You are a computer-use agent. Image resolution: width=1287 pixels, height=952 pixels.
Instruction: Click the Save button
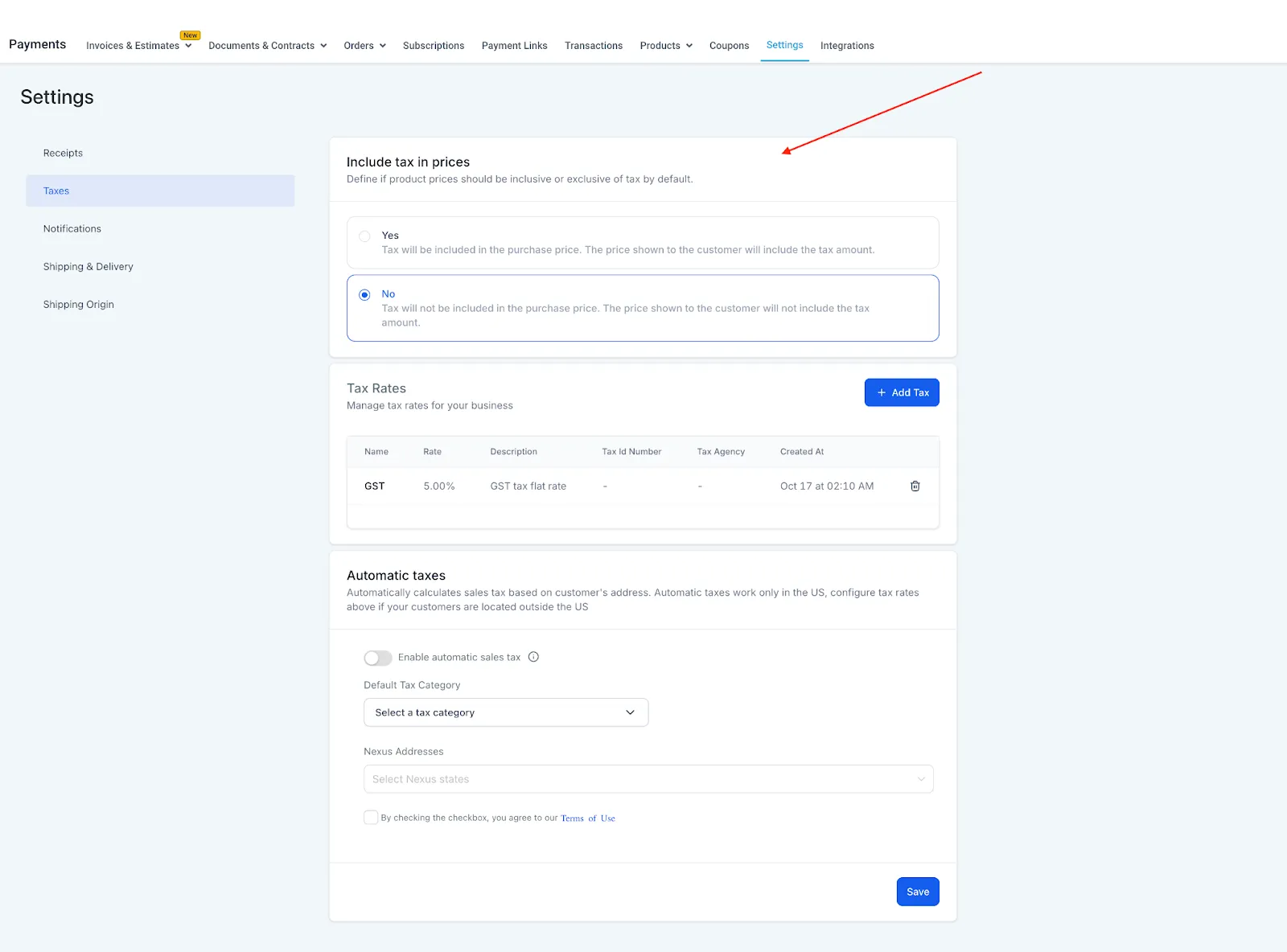918,892
